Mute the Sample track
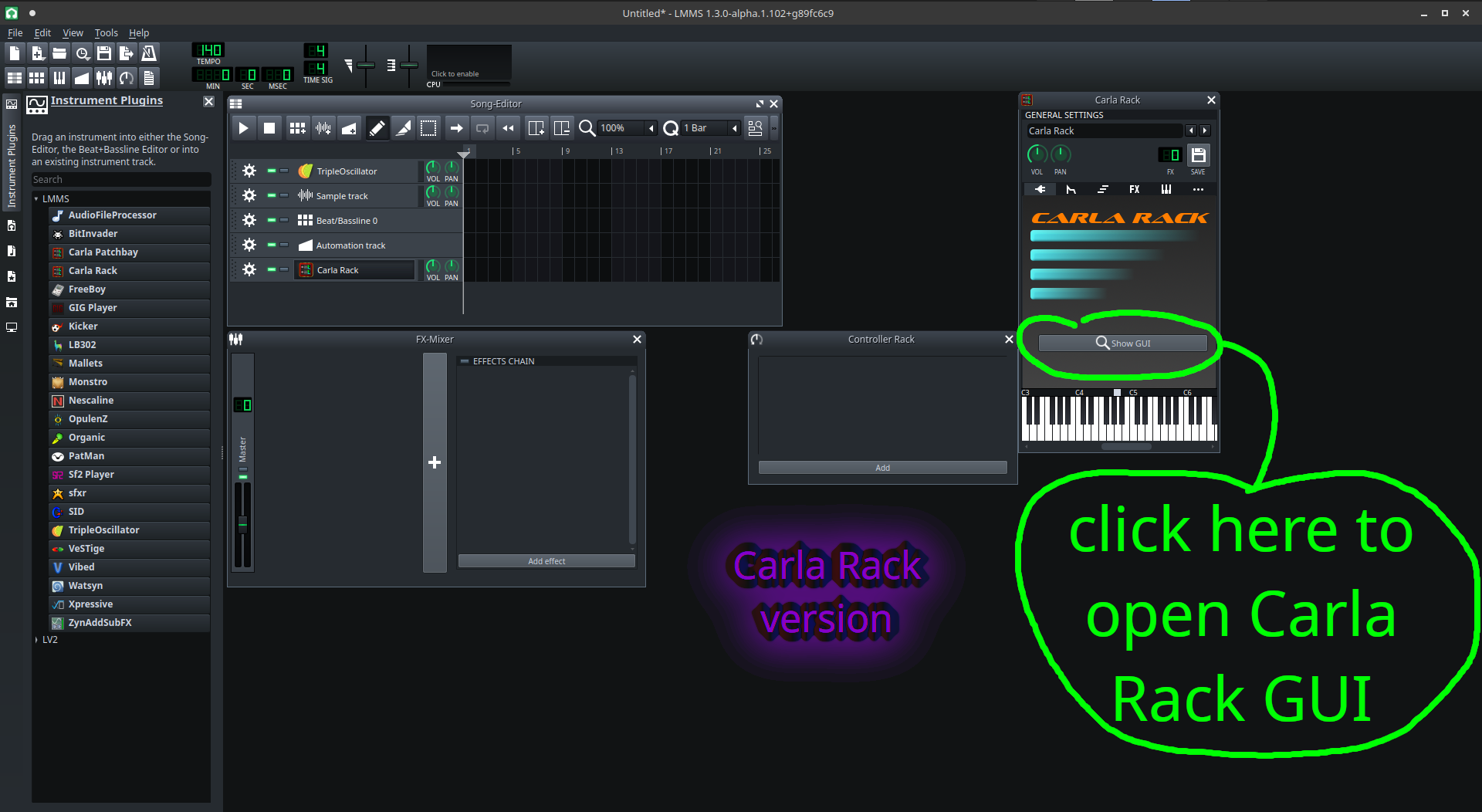The image size is (1482, 812). [x=272, y=195]
